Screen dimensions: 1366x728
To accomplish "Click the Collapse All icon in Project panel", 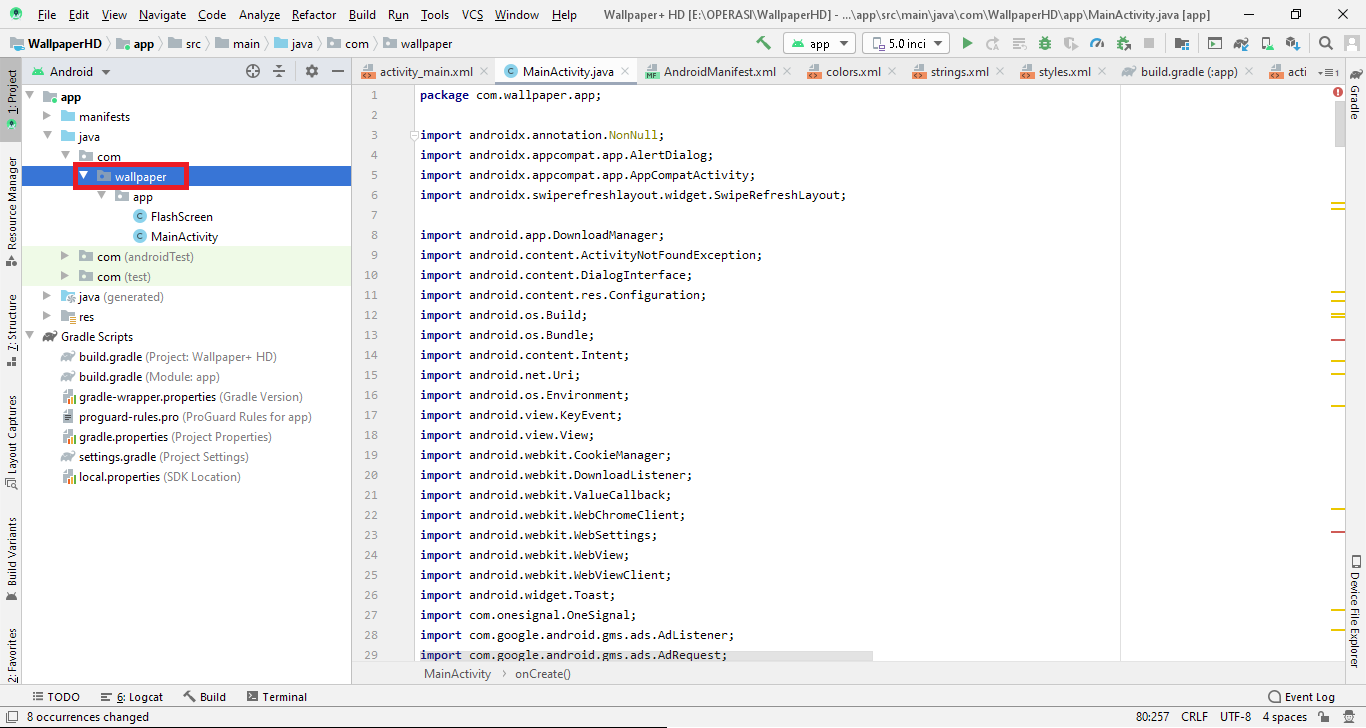I will (x=279, y=71).
